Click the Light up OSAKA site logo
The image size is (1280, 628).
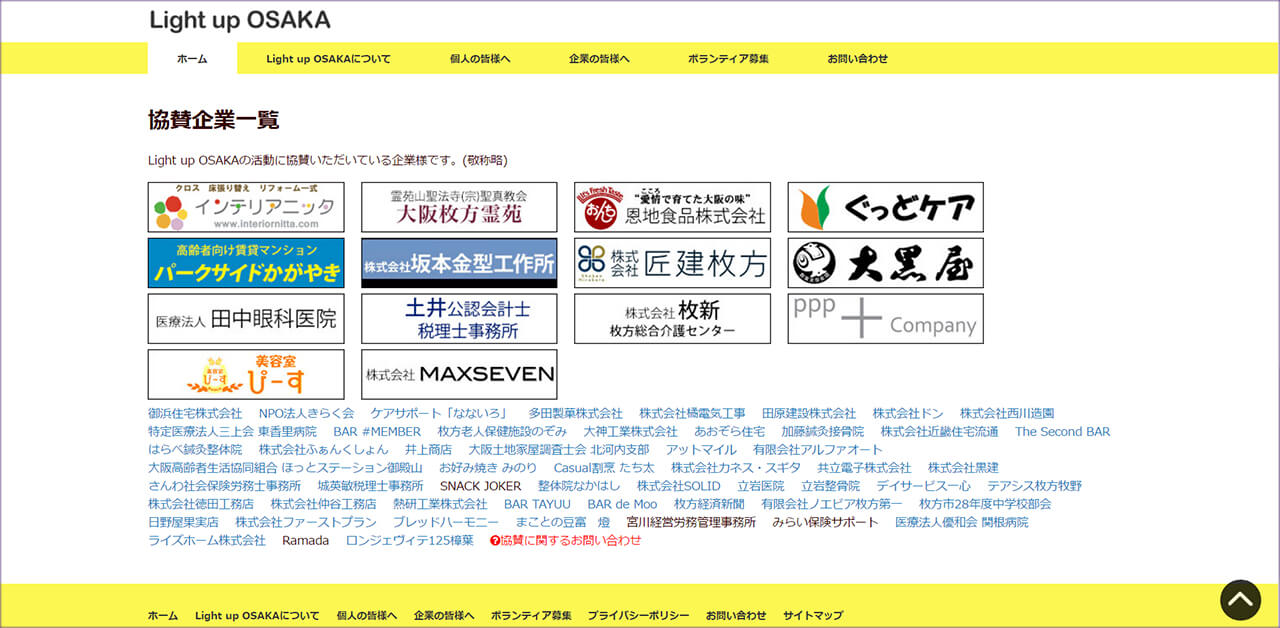click(240, 20)
